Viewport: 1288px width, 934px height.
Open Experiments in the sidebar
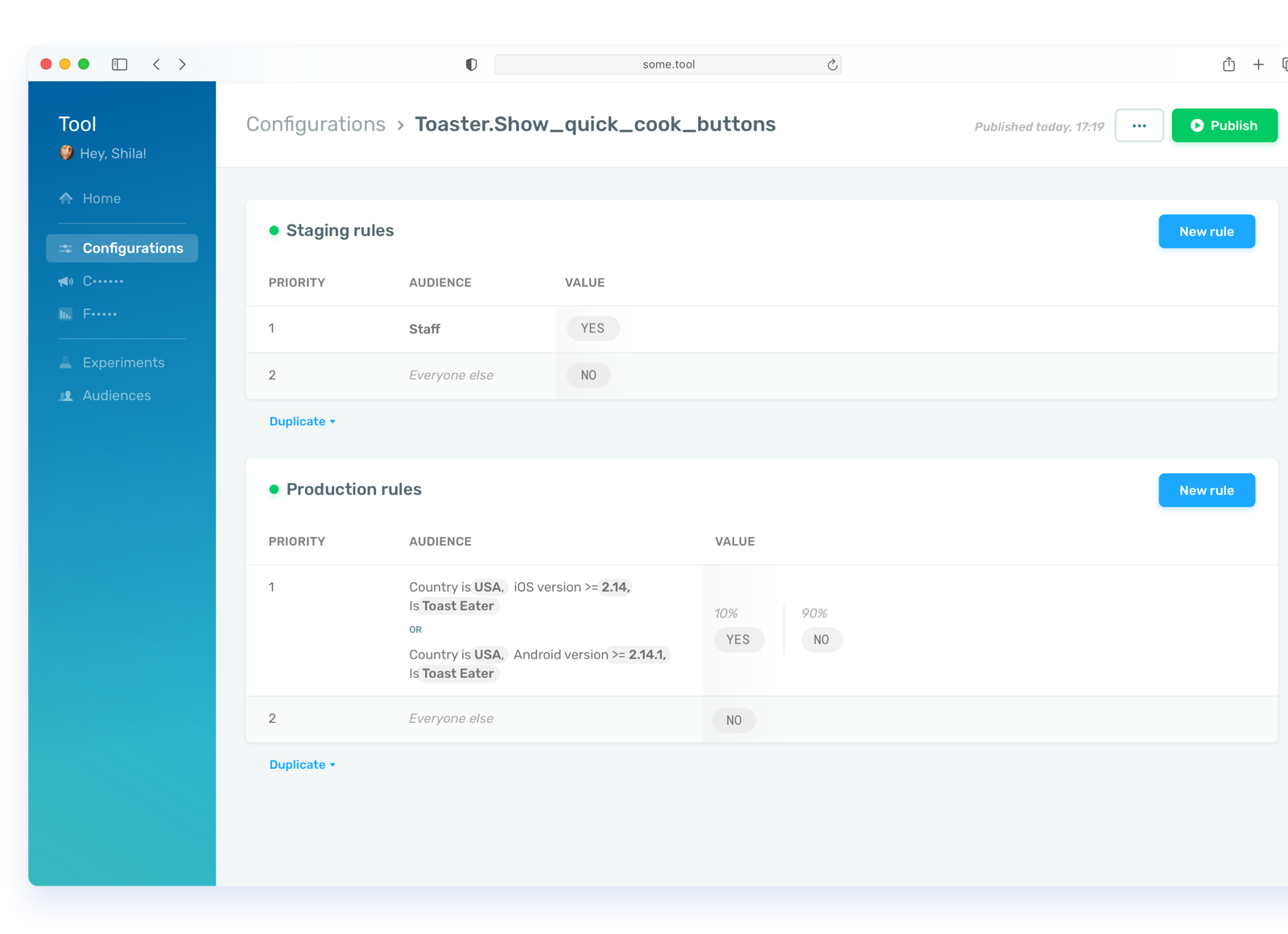pyautogui.click(x=112, y=362)
